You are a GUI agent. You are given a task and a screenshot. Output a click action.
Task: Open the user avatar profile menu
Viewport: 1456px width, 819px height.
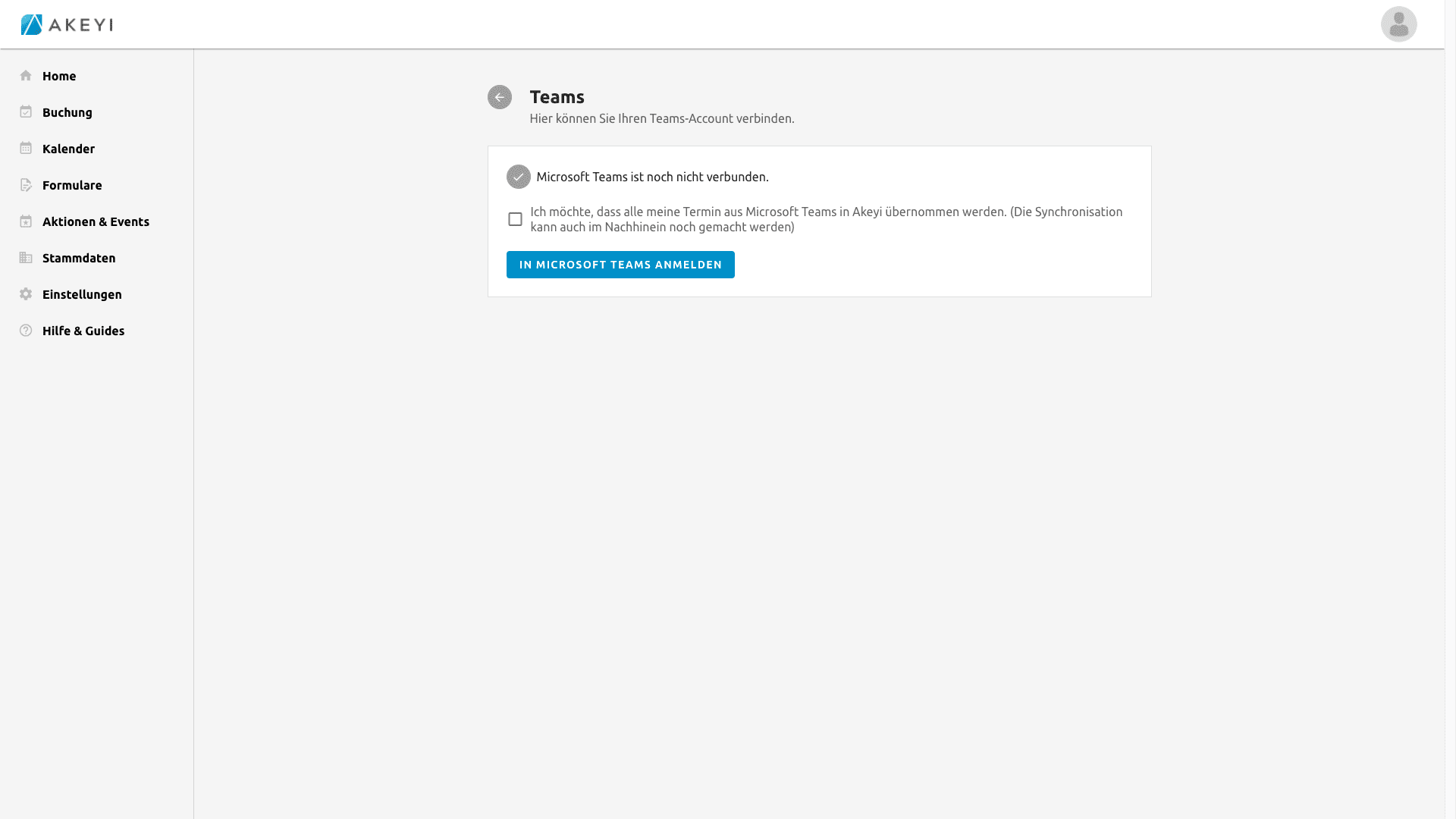1398,24
